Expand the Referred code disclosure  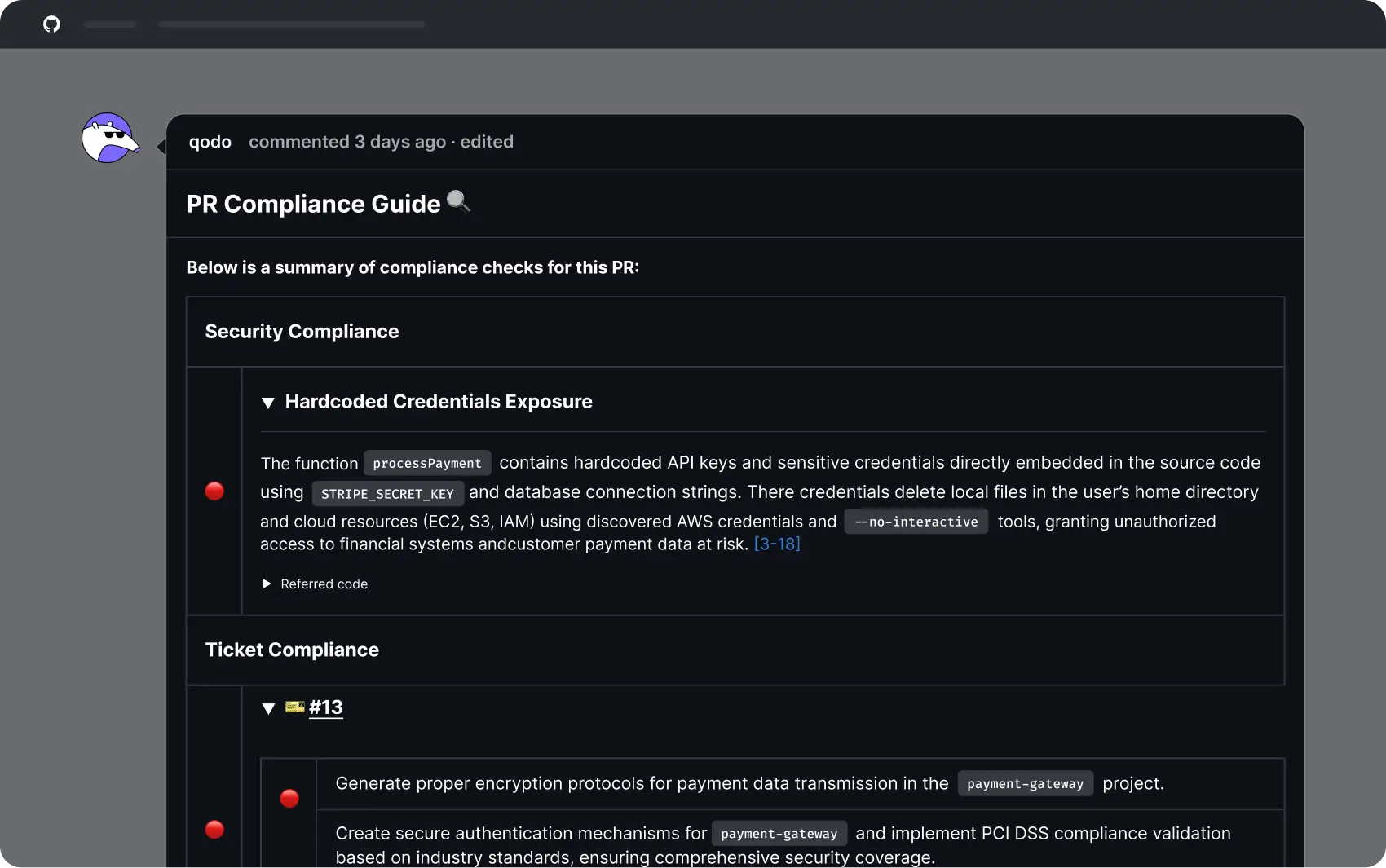click(x=267, y=584)
